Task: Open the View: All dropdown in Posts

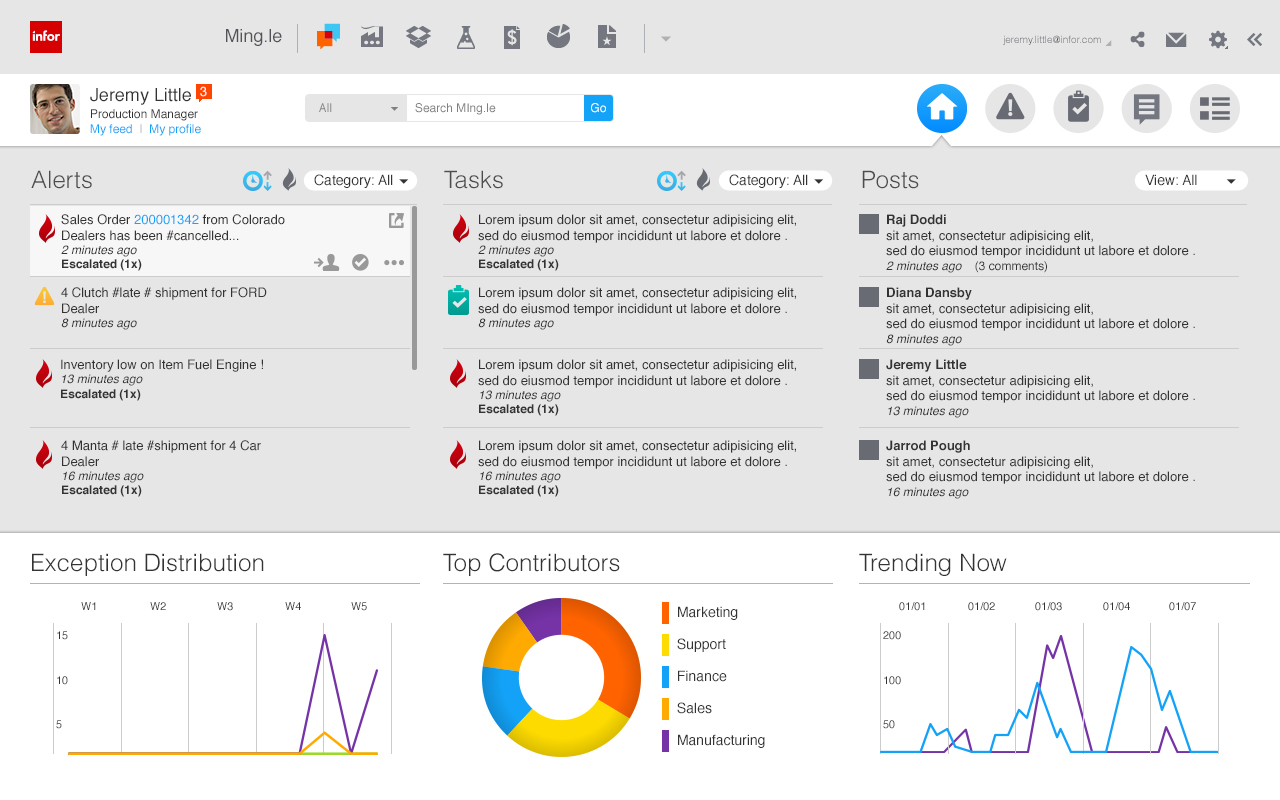Action: 1191,180
